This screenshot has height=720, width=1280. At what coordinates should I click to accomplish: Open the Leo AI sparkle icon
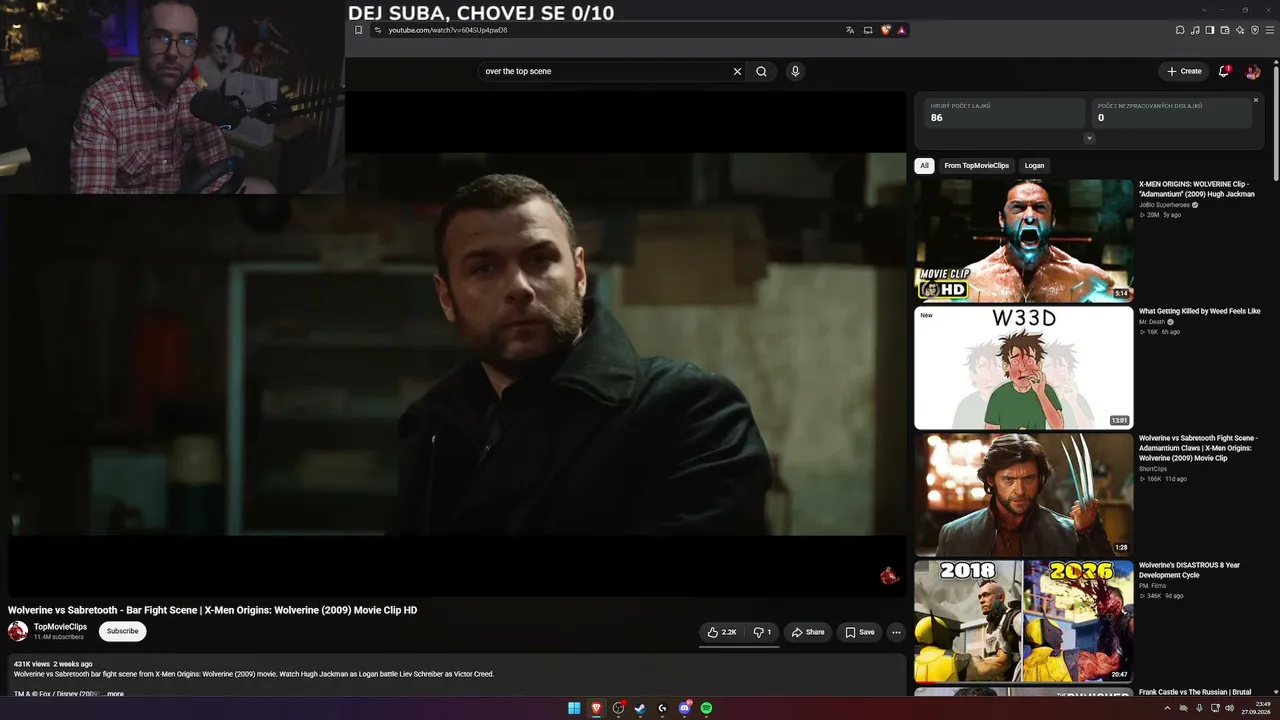[x=1240, y=30]
